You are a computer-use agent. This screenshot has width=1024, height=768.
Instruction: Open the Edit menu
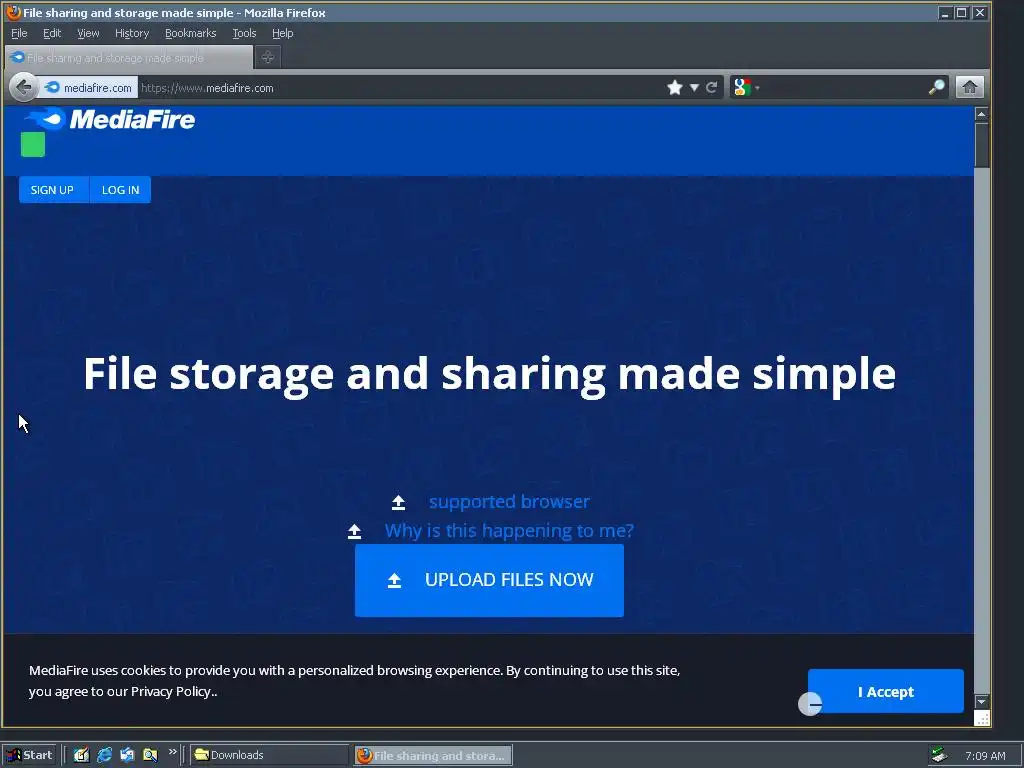coord(52,33)
